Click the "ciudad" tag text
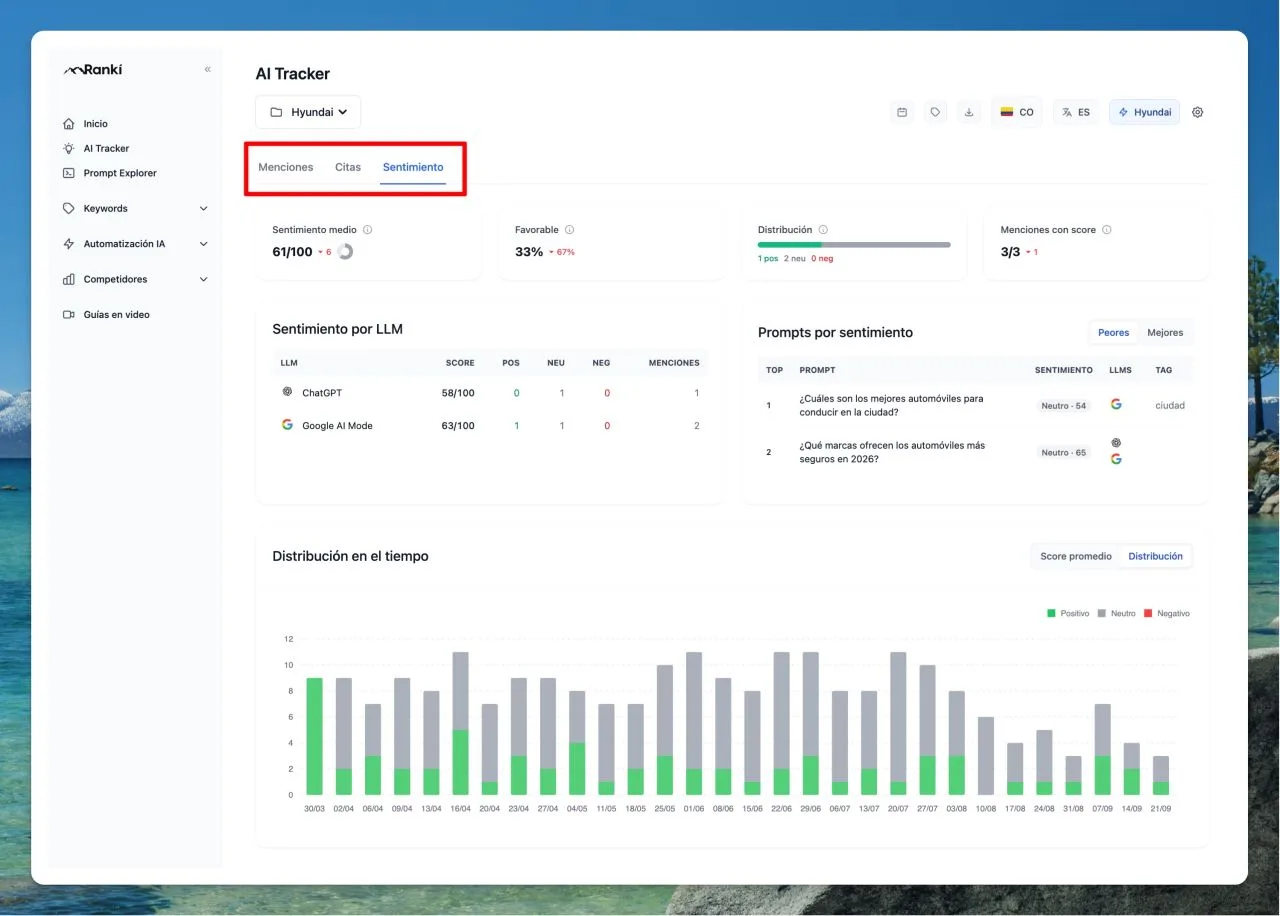This screenshot has width=1280, height=916. click(1170, 405)
